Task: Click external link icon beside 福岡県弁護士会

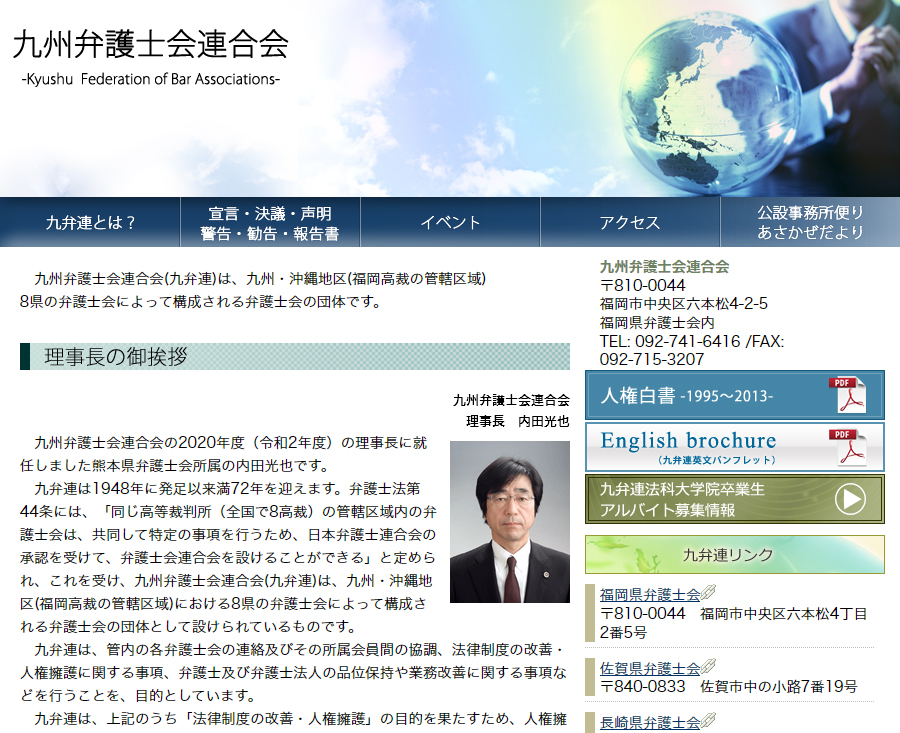Action: pyautogui.click(x=708, y=593)
